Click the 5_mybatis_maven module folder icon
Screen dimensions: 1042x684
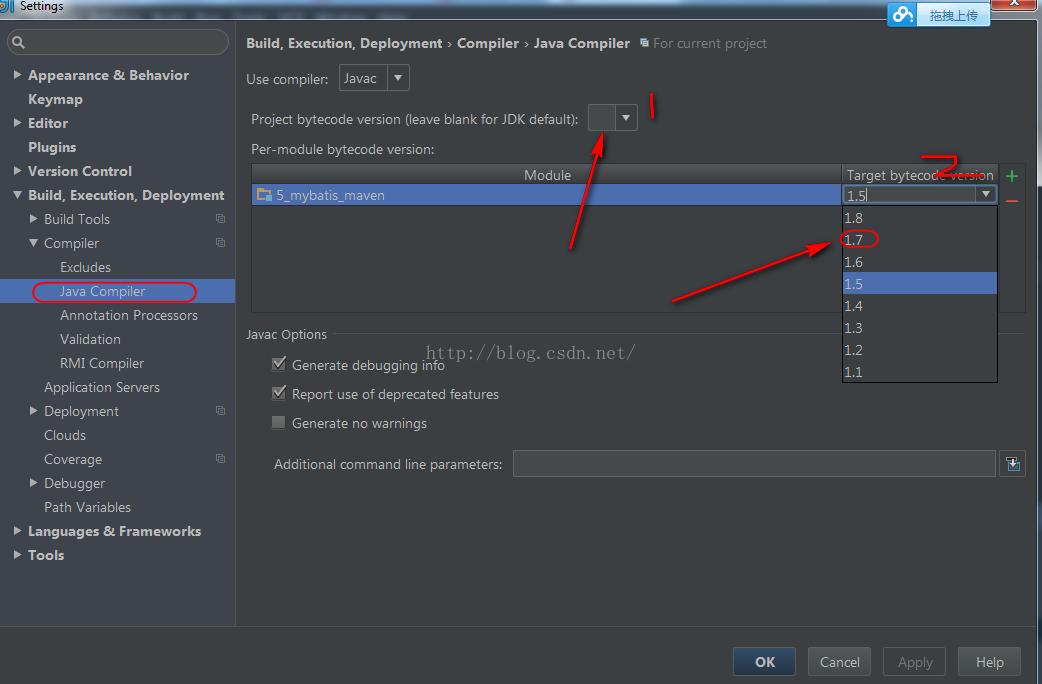[264, 195]
